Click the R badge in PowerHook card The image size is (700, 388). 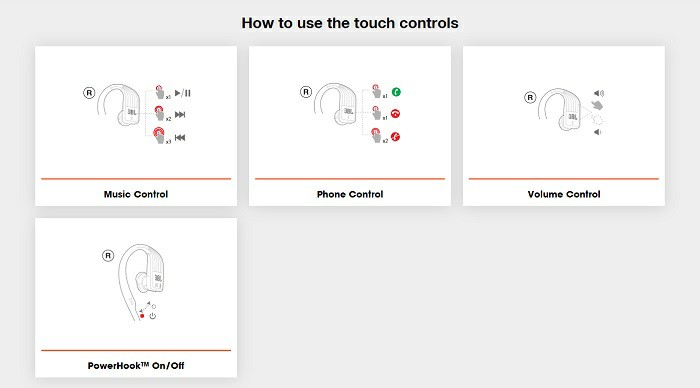pyautogui.click(x=108, y=256)
